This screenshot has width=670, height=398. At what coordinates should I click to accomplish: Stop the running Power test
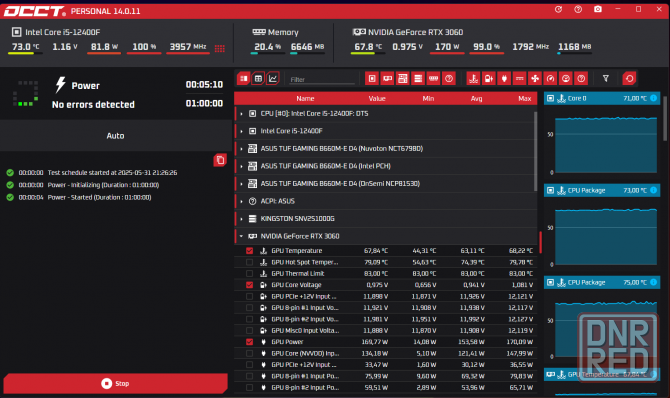(115, 383)
